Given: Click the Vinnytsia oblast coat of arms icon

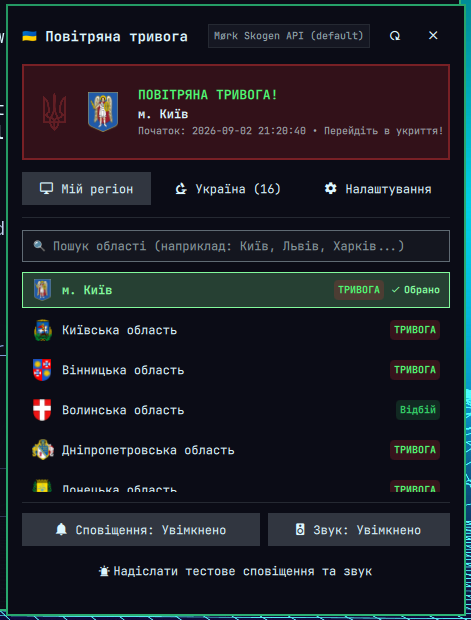Looking at the screenshot, I should (42, 370).
